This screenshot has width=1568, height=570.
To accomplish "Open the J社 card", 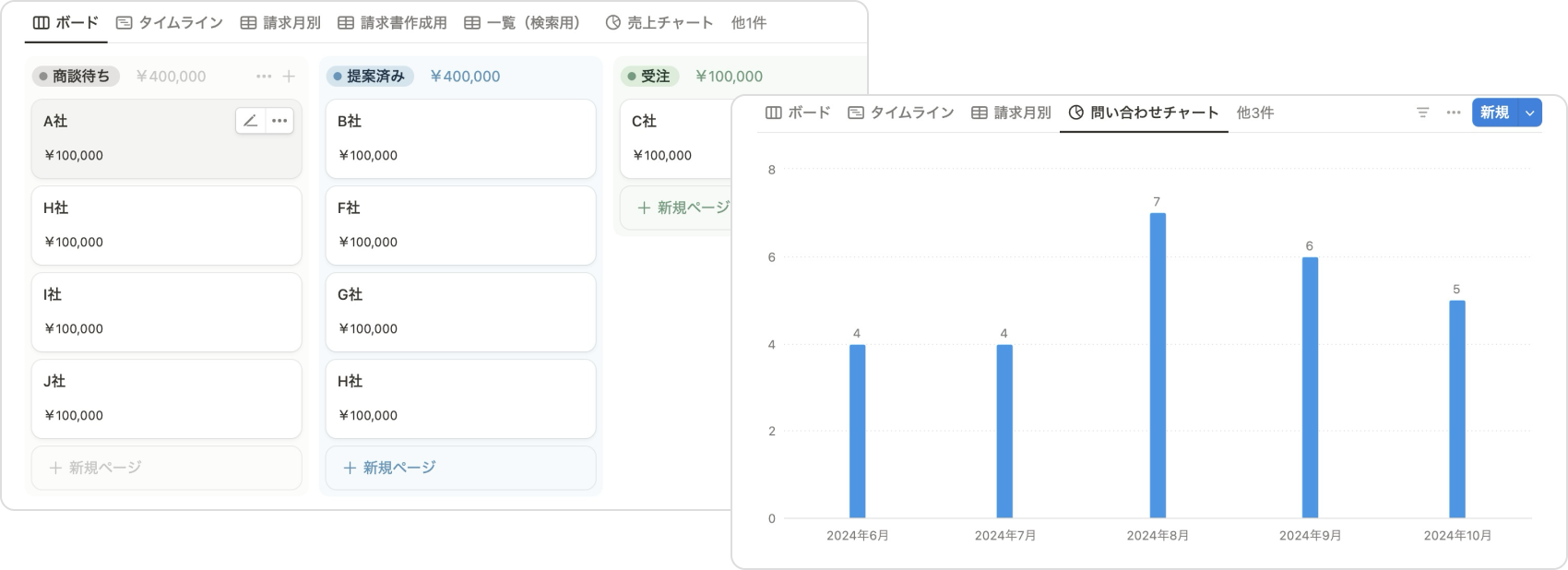I will 167,398.
